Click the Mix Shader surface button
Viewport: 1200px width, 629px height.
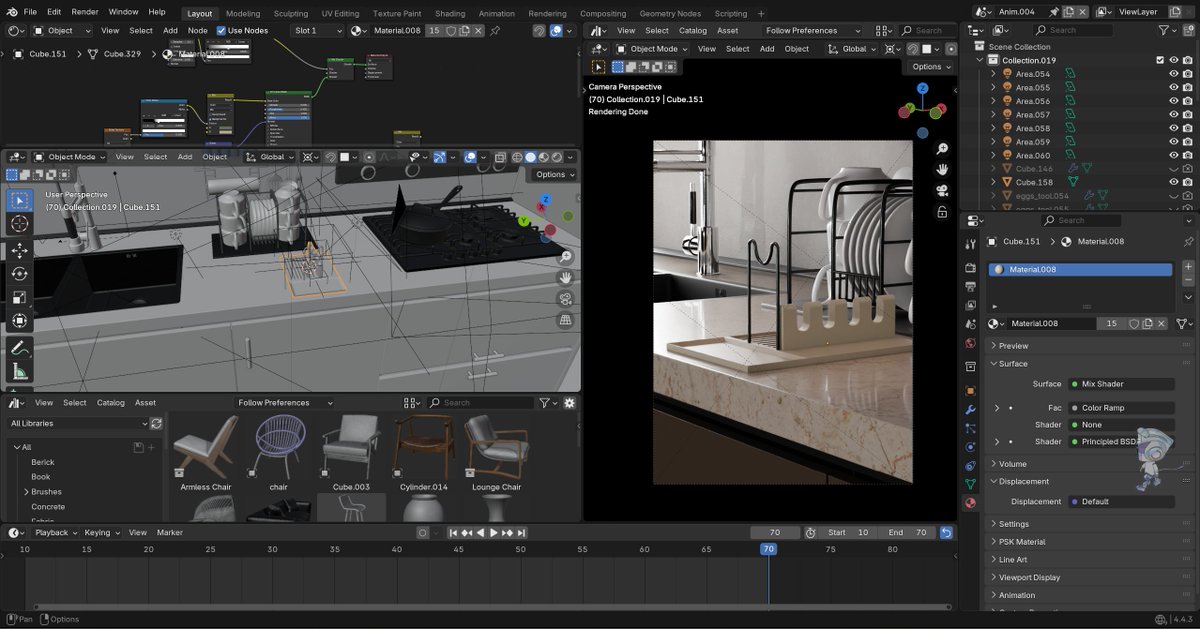[x=1120, y=384]
